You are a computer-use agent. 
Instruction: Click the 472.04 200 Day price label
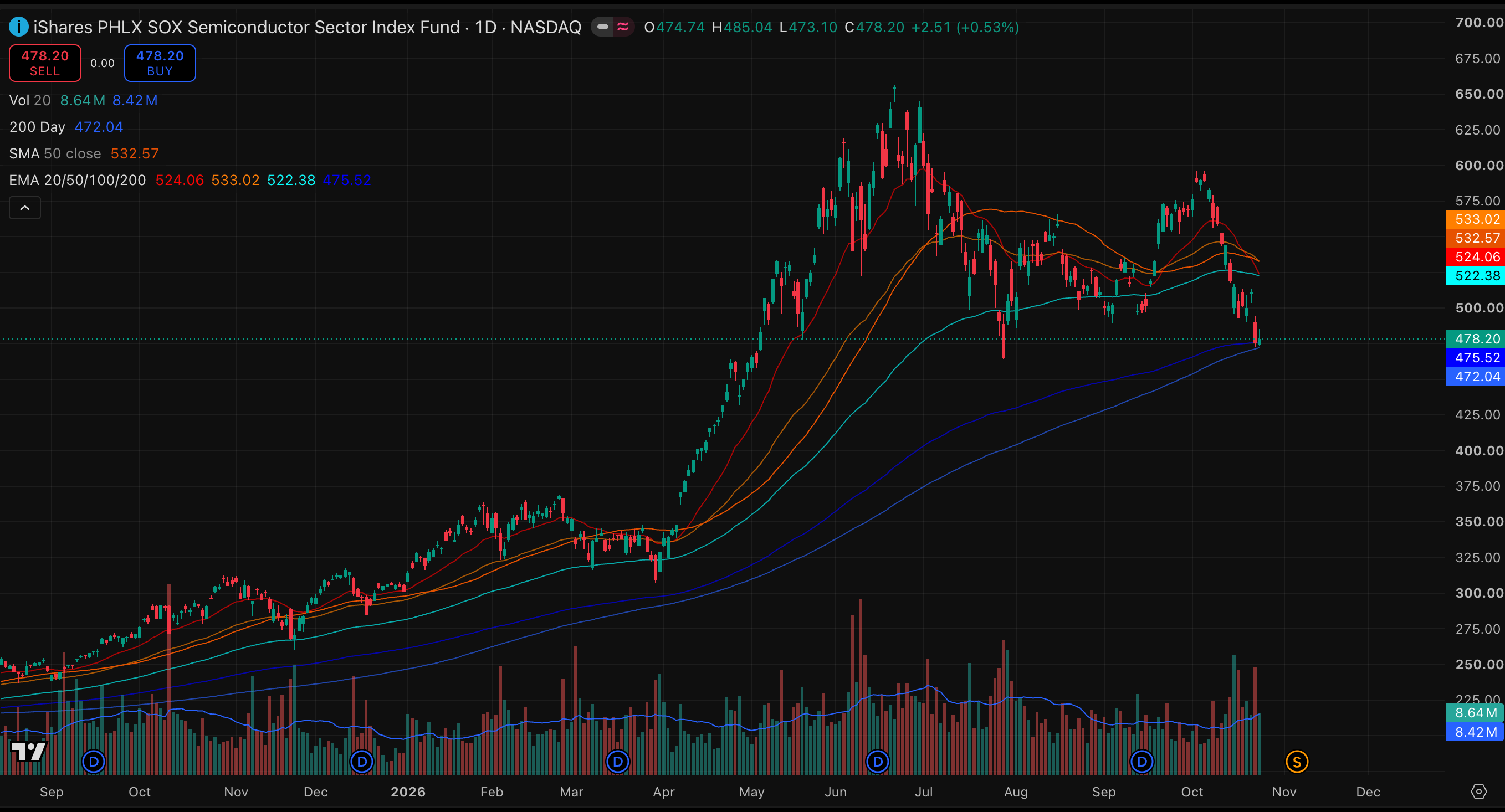(1475, 377)
